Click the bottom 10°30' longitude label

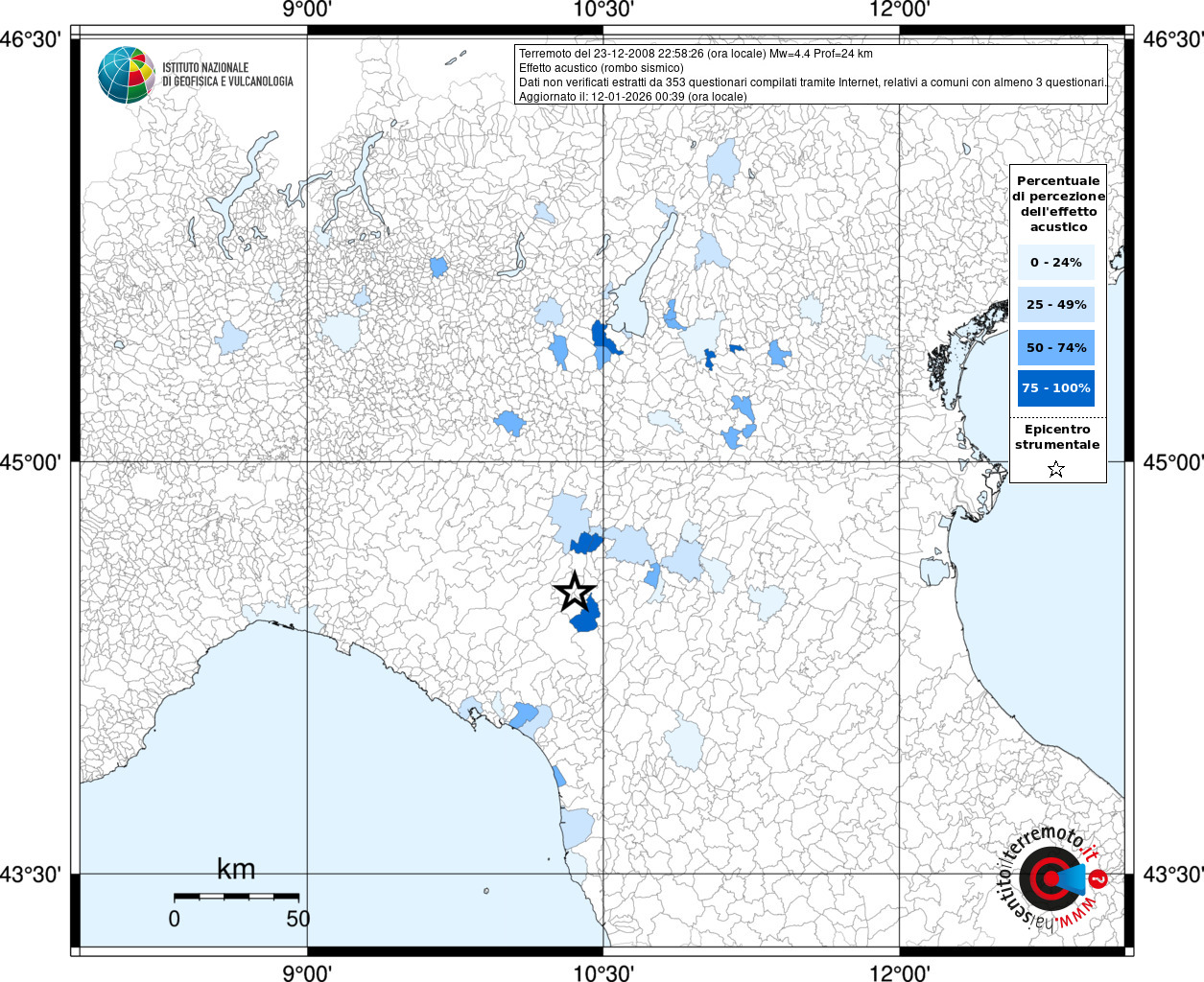(603, 972)
